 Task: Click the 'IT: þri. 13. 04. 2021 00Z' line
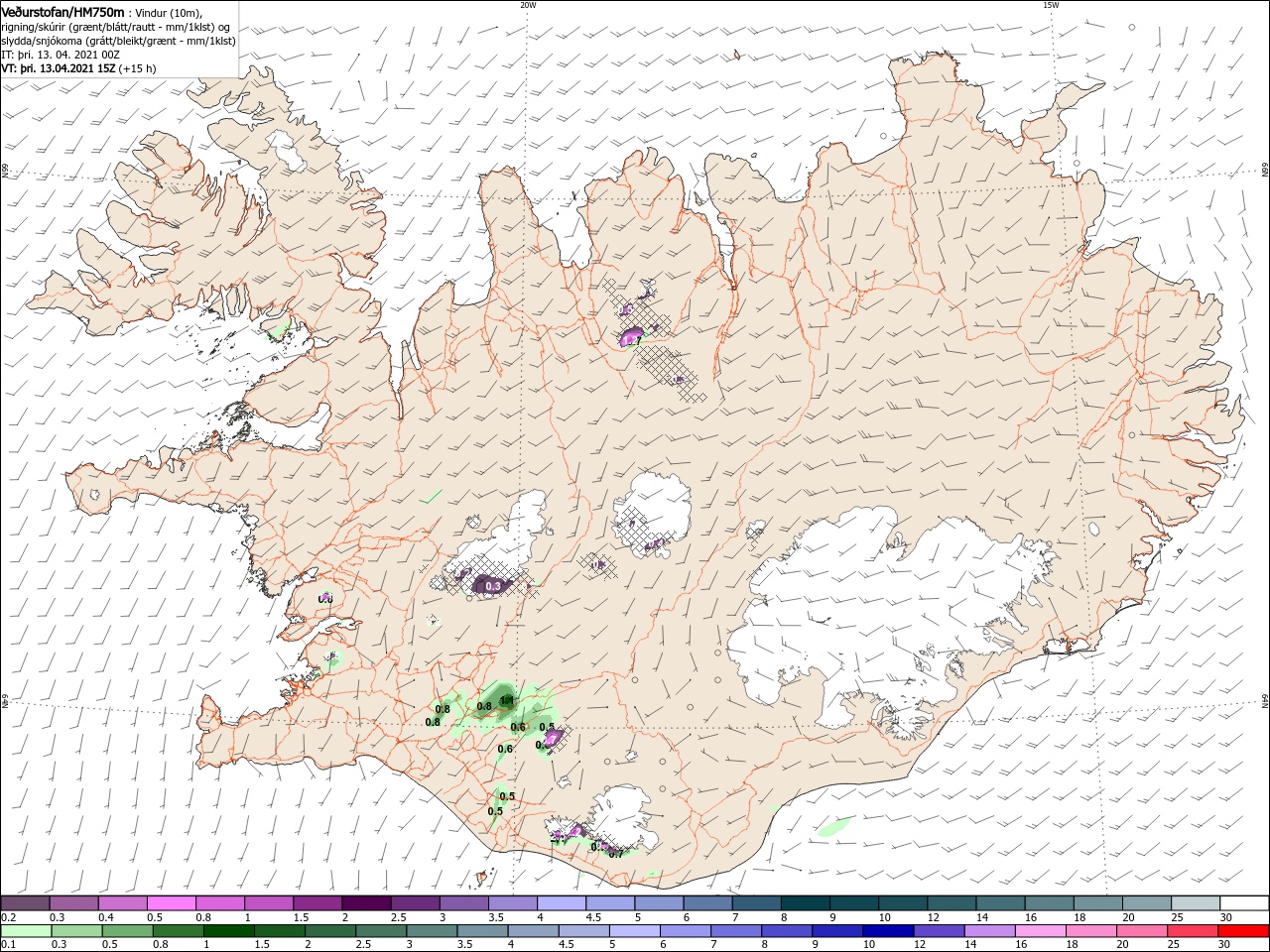[x=59, y=55]
